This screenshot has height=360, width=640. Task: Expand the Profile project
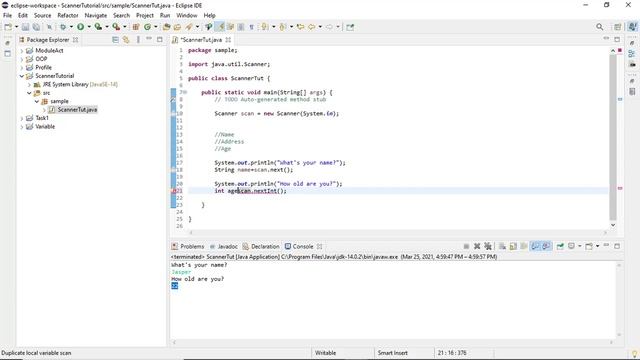[22, 67]
